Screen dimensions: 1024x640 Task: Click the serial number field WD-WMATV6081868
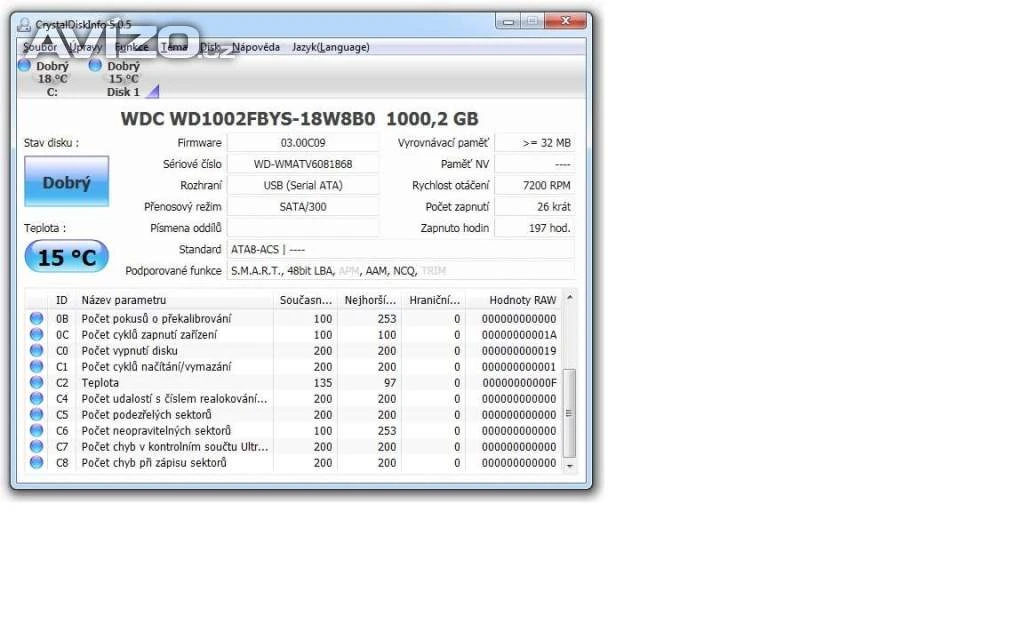[x=302, y=164]
